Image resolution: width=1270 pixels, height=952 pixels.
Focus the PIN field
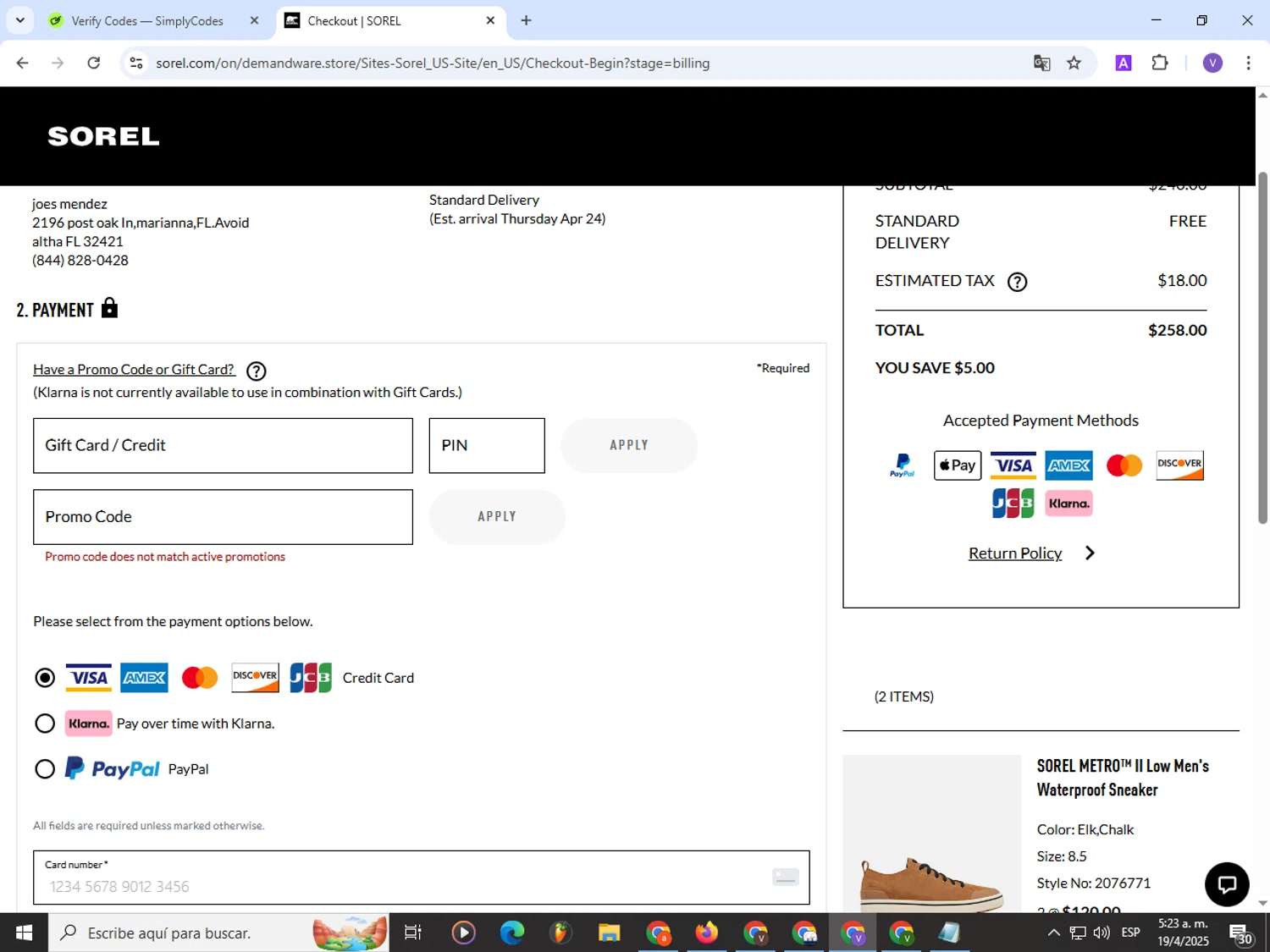click(x=487, y=446)
